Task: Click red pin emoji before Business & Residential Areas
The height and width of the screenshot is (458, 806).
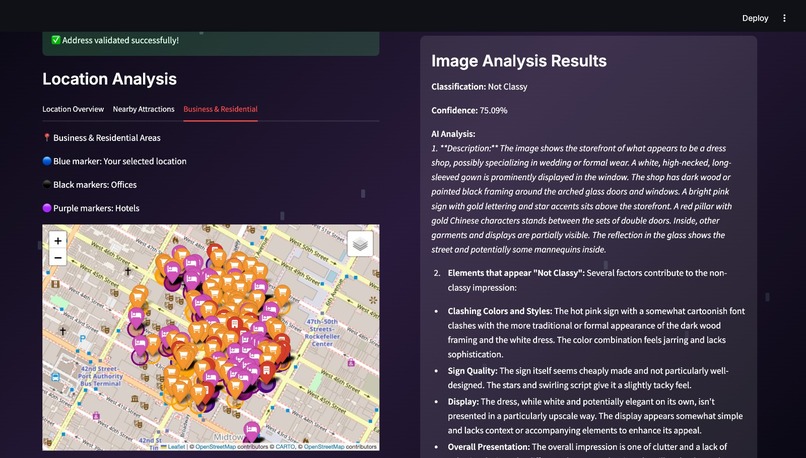Action: pyautogui.click(x=47, y=137)
